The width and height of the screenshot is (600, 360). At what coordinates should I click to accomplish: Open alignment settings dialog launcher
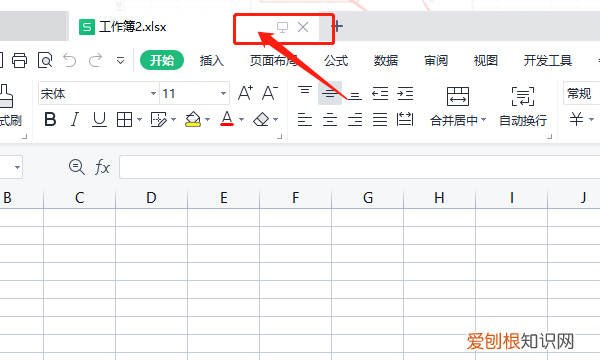(x=550, y=137)
